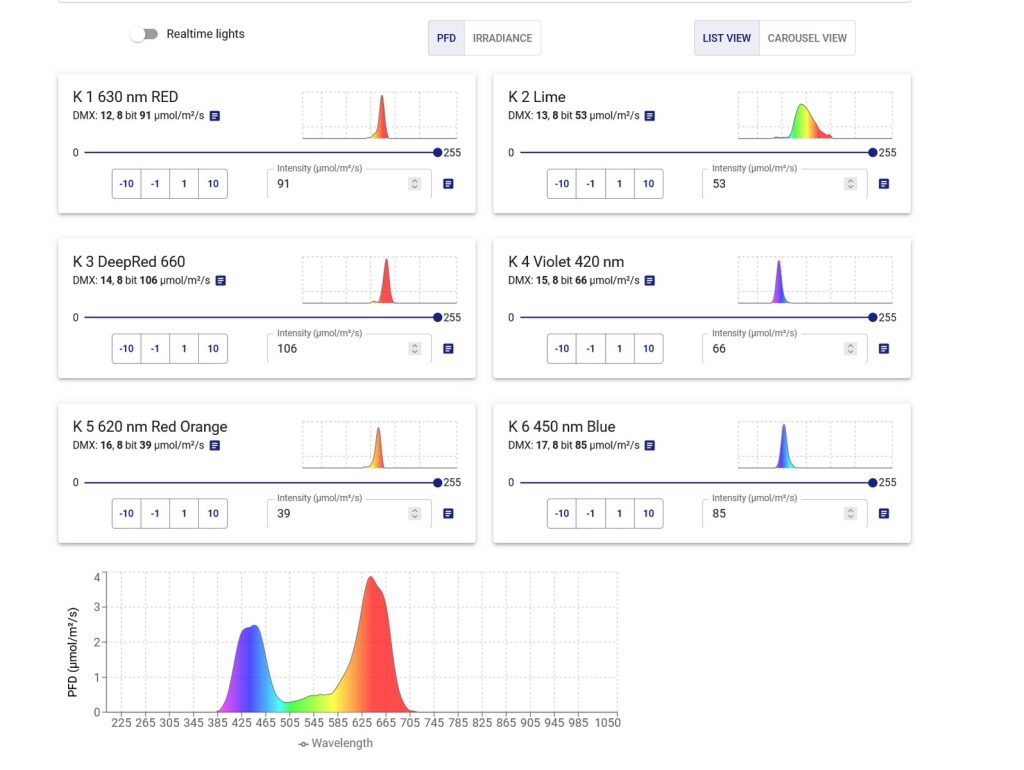The width and height of the screenshot is (1024, 770).
Task: Click the icon right of K 2 intensity field
Action: (x=884, y=184)
